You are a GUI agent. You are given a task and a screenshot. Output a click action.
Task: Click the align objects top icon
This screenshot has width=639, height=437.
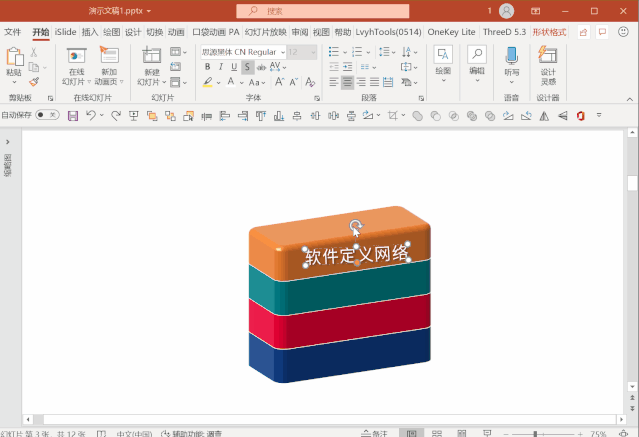pyautogui.click(x=261, y=116)
